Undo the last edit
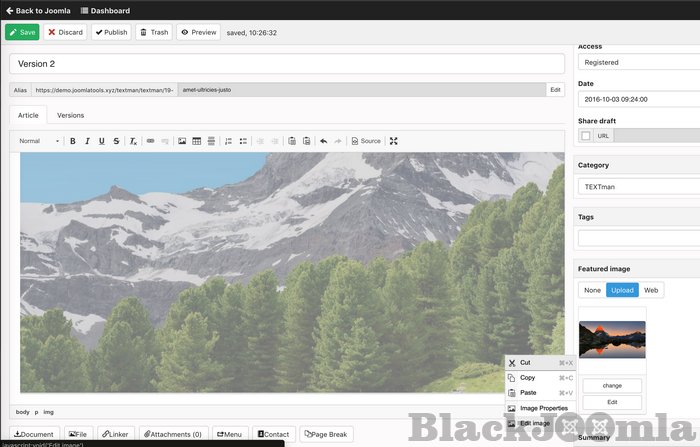The image size is (700, 447). (323, 141)
